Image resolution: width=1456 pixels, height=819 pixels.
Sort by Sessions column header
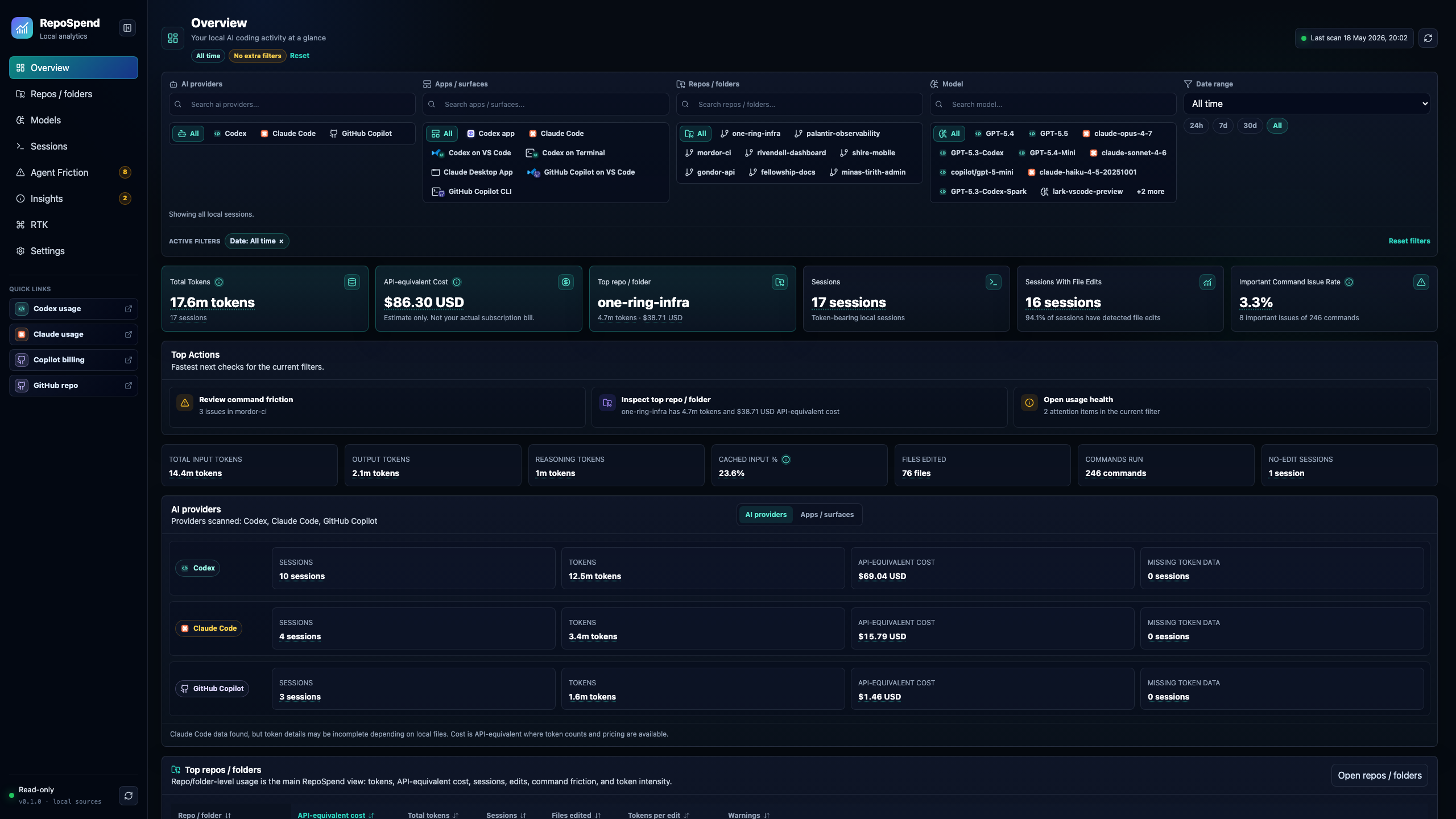click(x=506, y=815)
